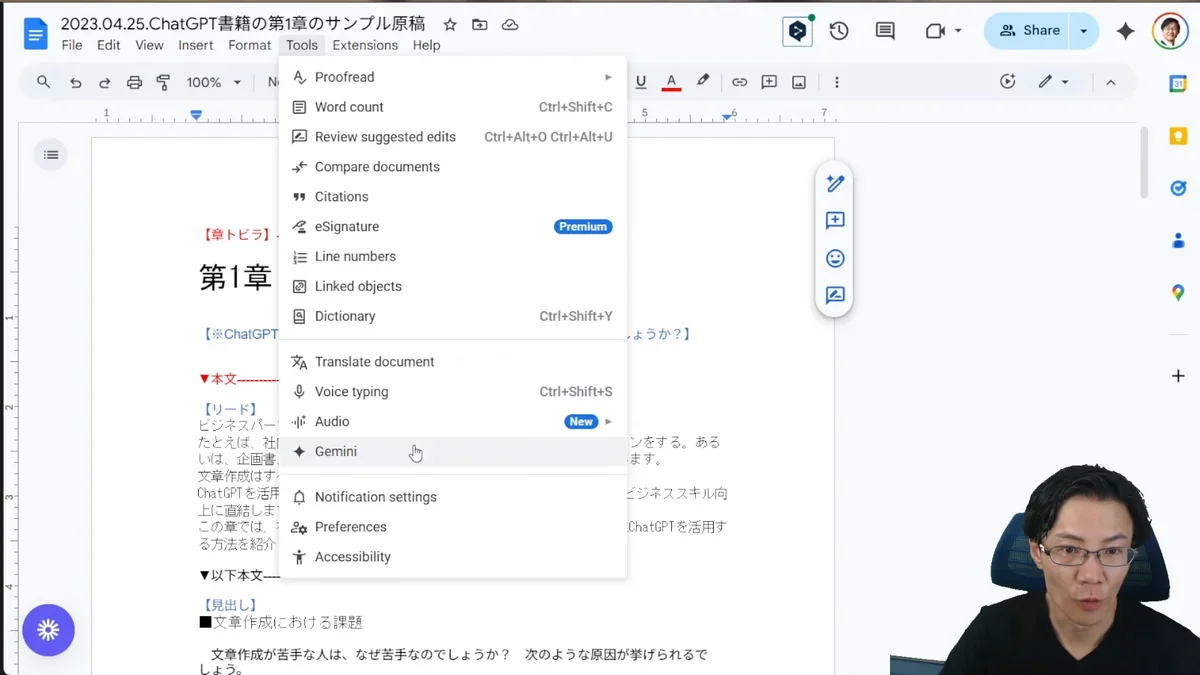Open Google account avatar

1170,31
